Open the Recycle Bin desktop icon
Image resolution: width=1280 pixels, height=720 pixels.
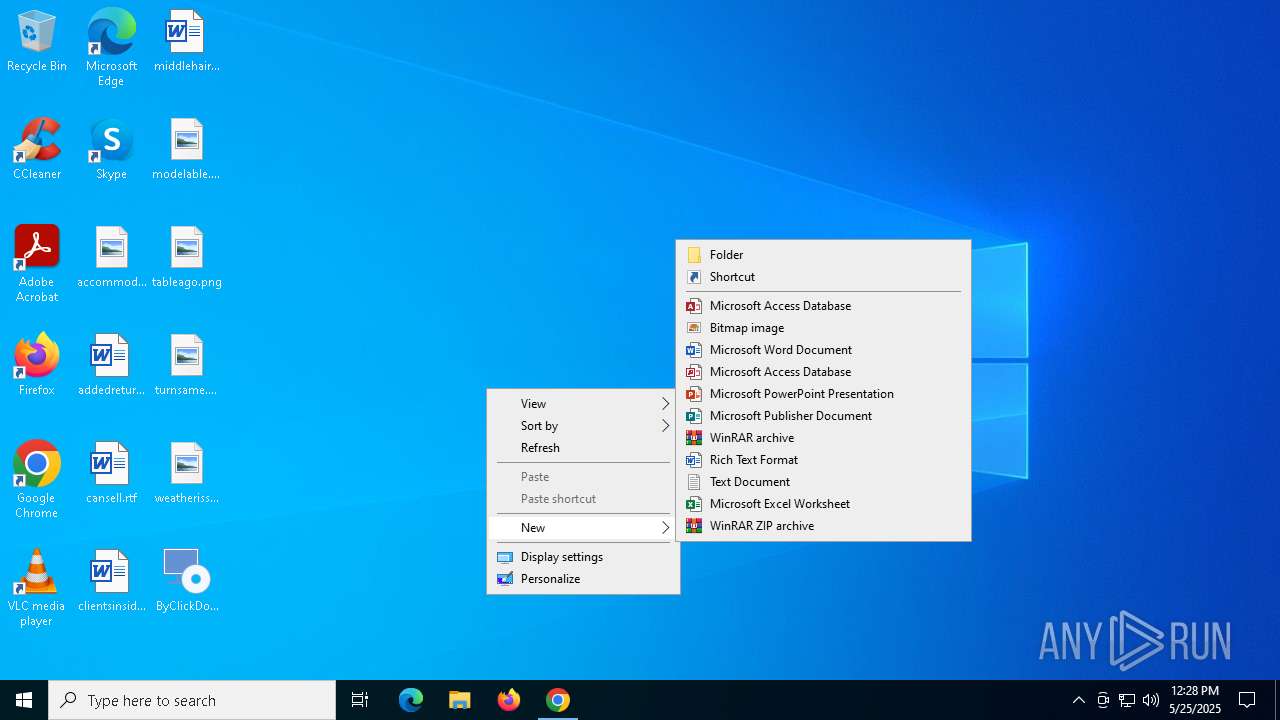37,42
